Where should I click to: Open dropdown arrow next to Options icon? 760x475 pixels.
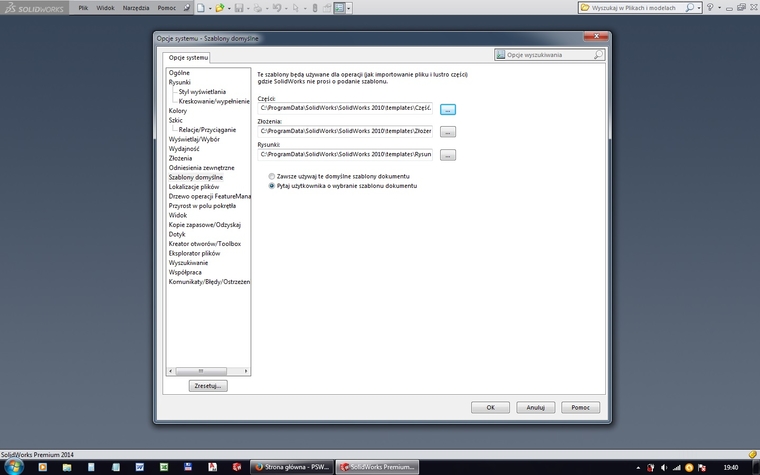[x=348, y=8]
